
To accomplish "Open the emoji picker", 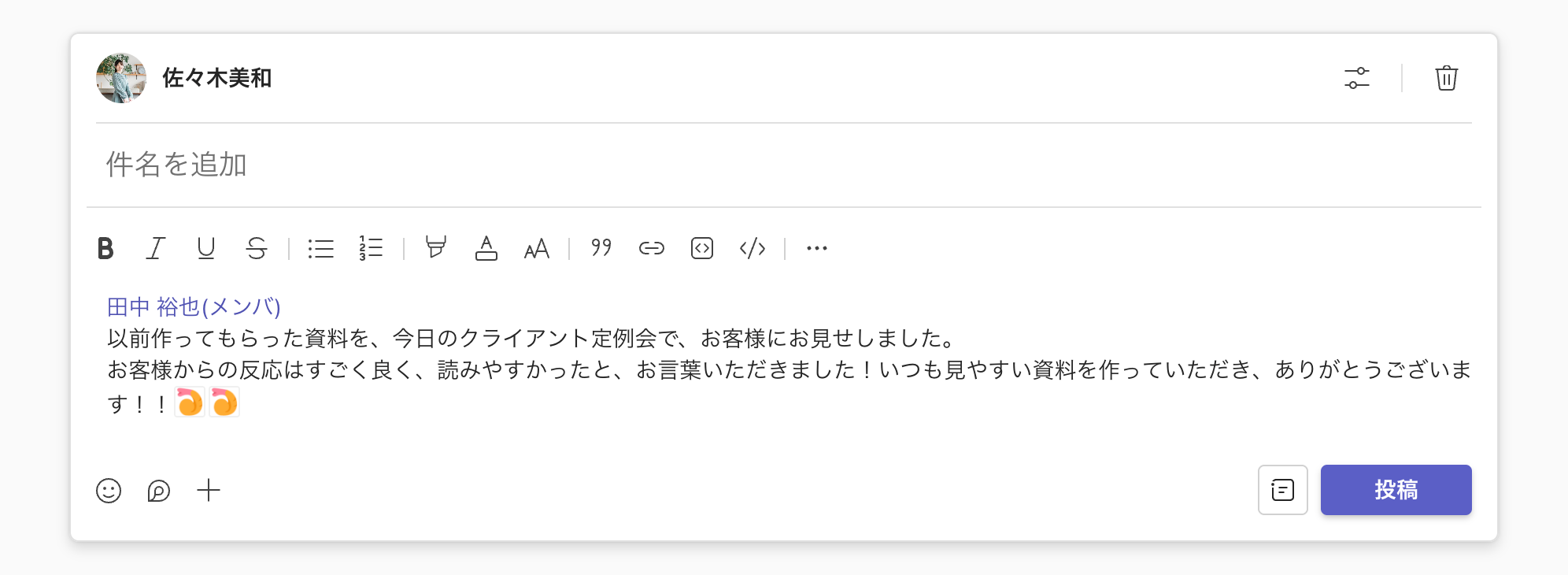I will (109, 491).
